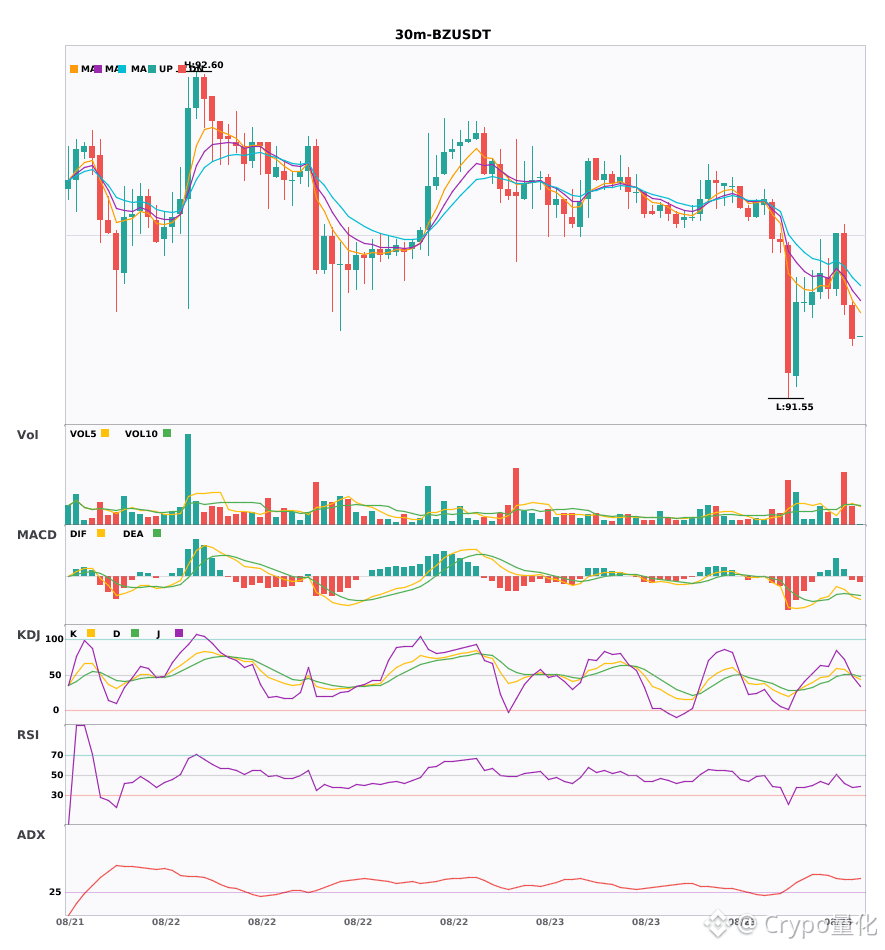
Task: Click the 08/21 date axis label
Action: 70,922
